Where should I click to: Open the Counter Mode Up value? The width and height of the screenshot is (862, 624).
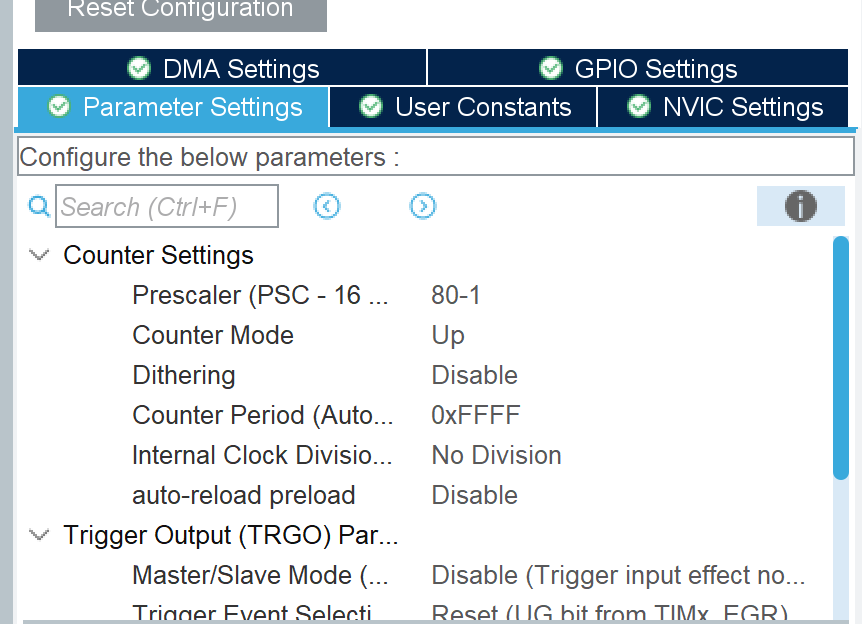(x=448, y=335)
